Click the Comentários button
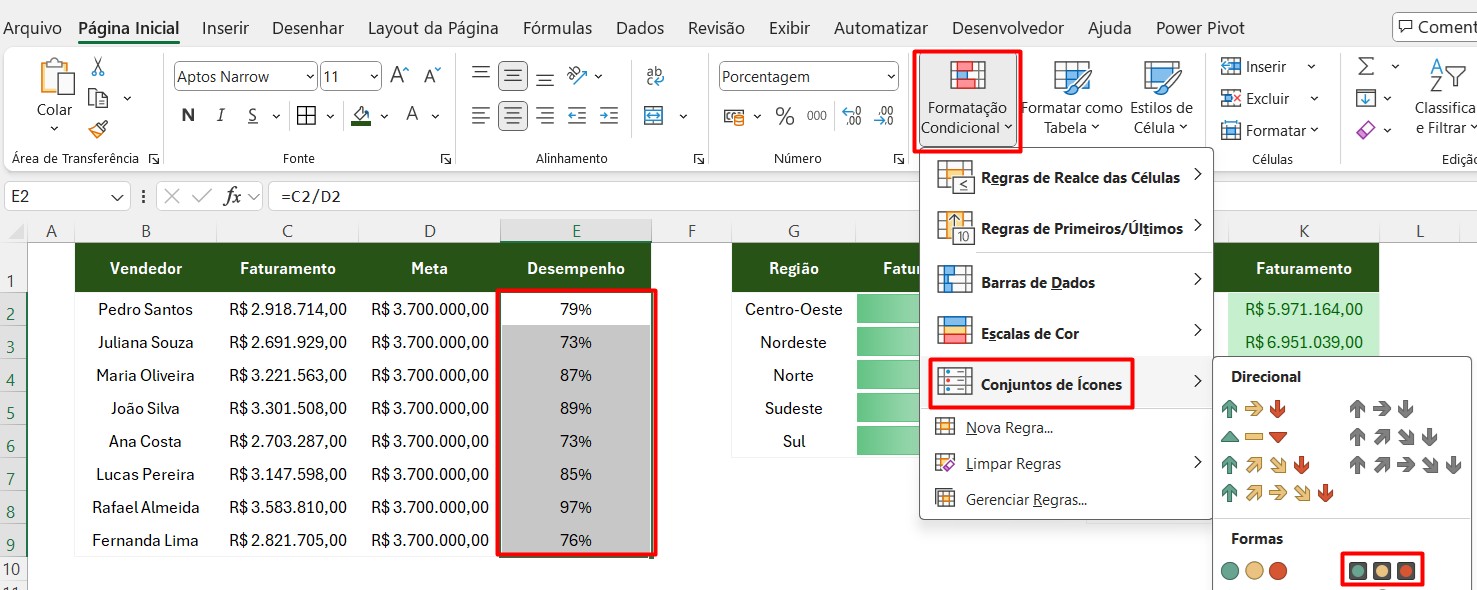This screenshot has height=590, width=1477. point(1435,27)
